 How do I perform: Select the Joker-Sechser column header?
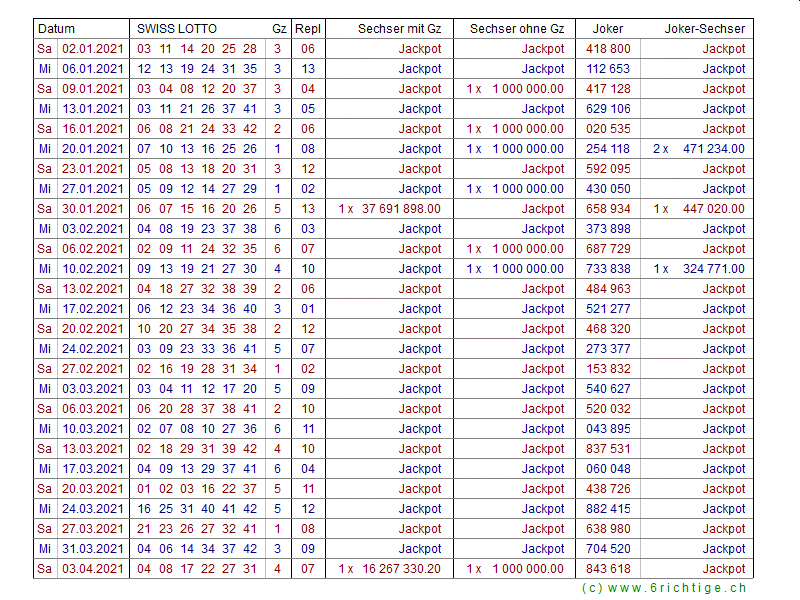704,29
